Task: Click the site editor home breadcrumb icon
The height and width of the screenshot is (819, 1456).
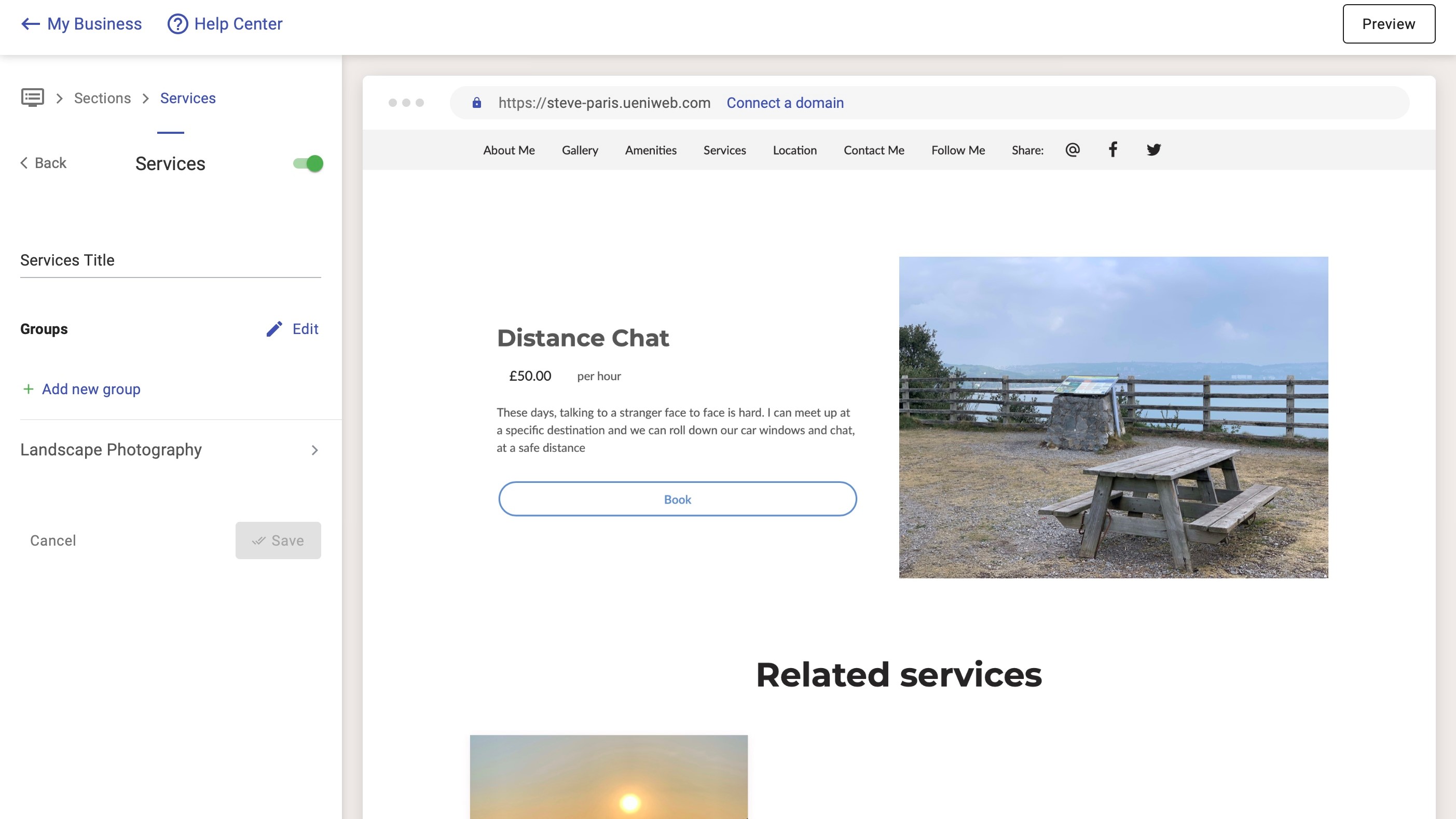Action: tap(32, 98)
